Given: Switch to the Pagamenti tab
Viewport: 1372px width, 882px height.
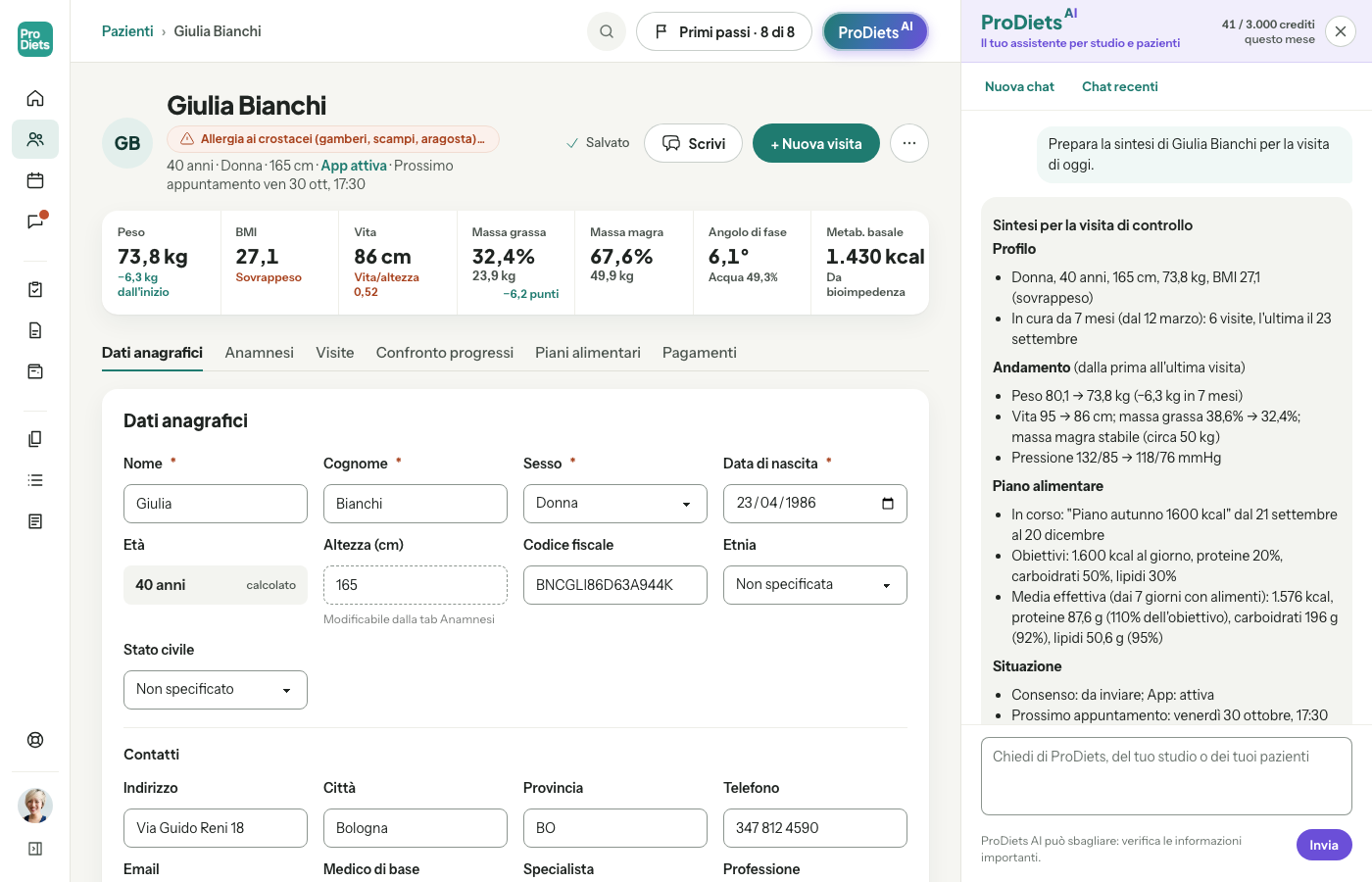Looking at the screenshot, I should (700, 353).
